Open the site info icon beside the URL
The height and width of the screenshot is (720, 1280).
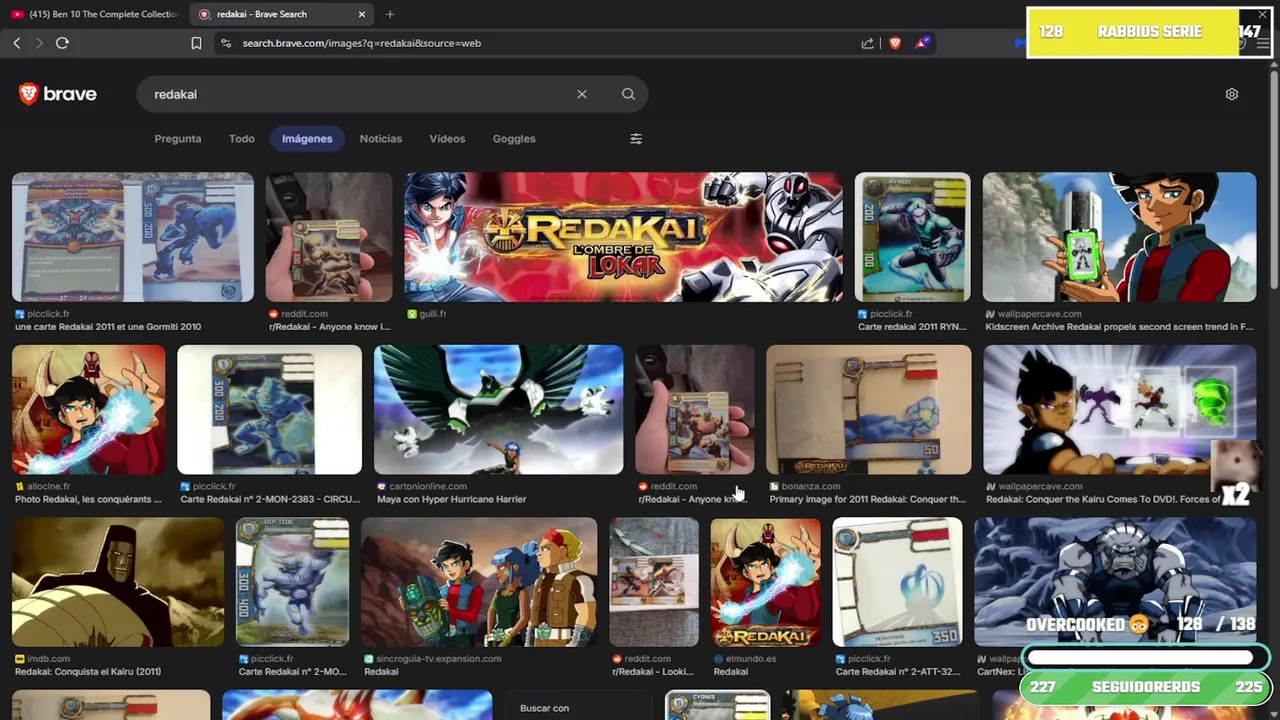tap(225, 43)
